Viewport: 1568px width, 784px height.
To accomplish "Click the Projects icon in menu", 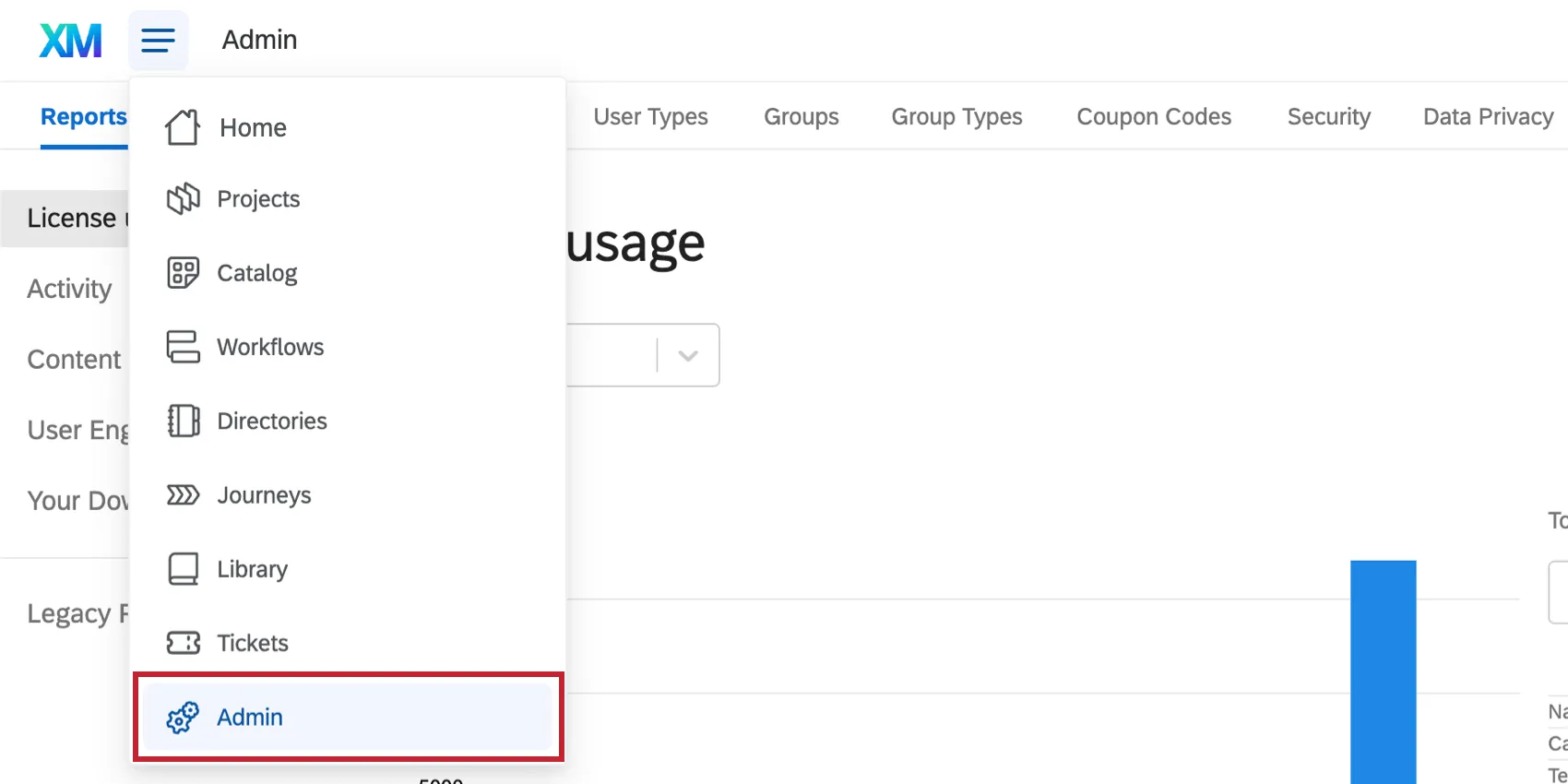I will coord(183,198).
